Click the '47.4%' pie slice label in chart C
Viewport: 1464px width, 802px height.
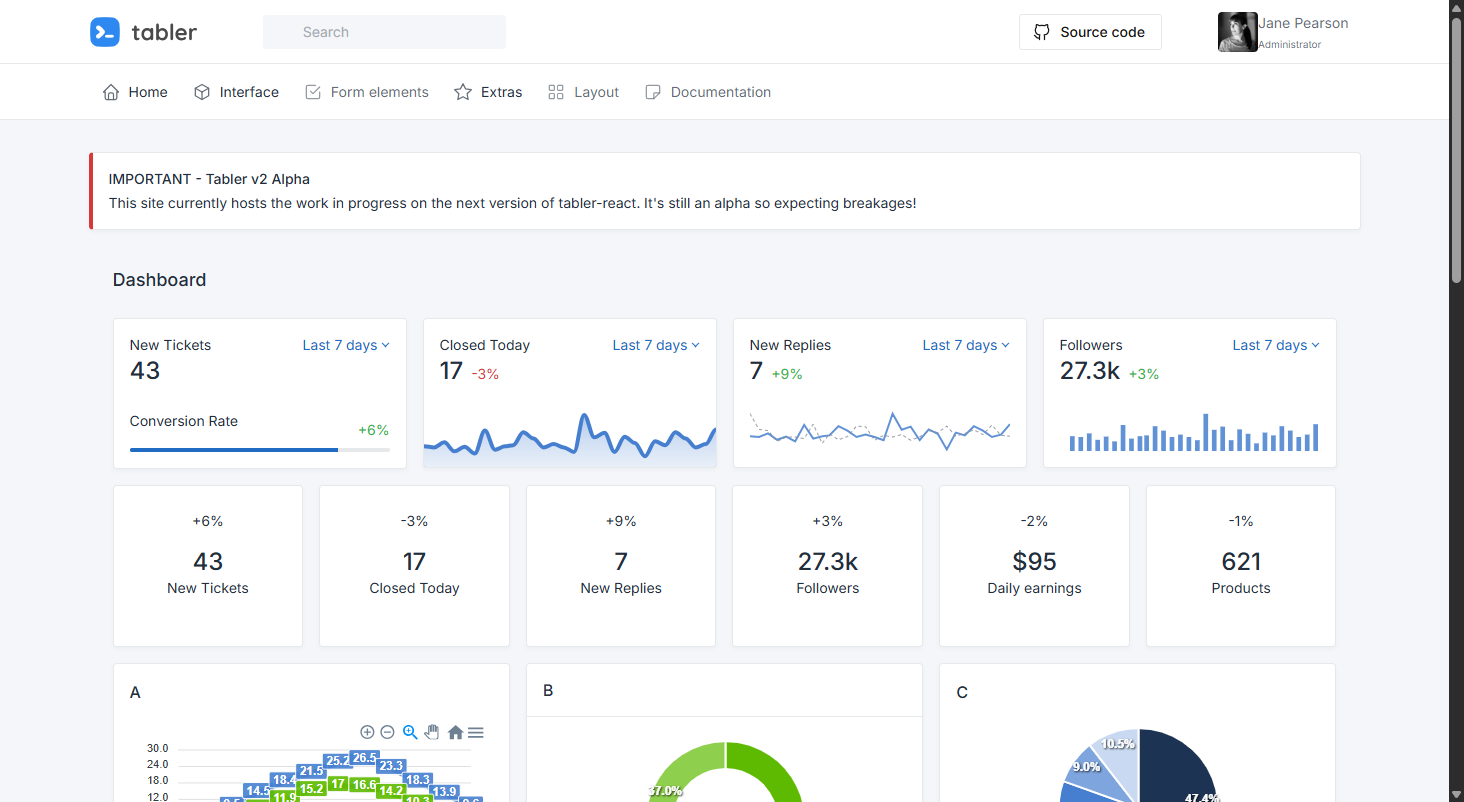pos(1200,798)
